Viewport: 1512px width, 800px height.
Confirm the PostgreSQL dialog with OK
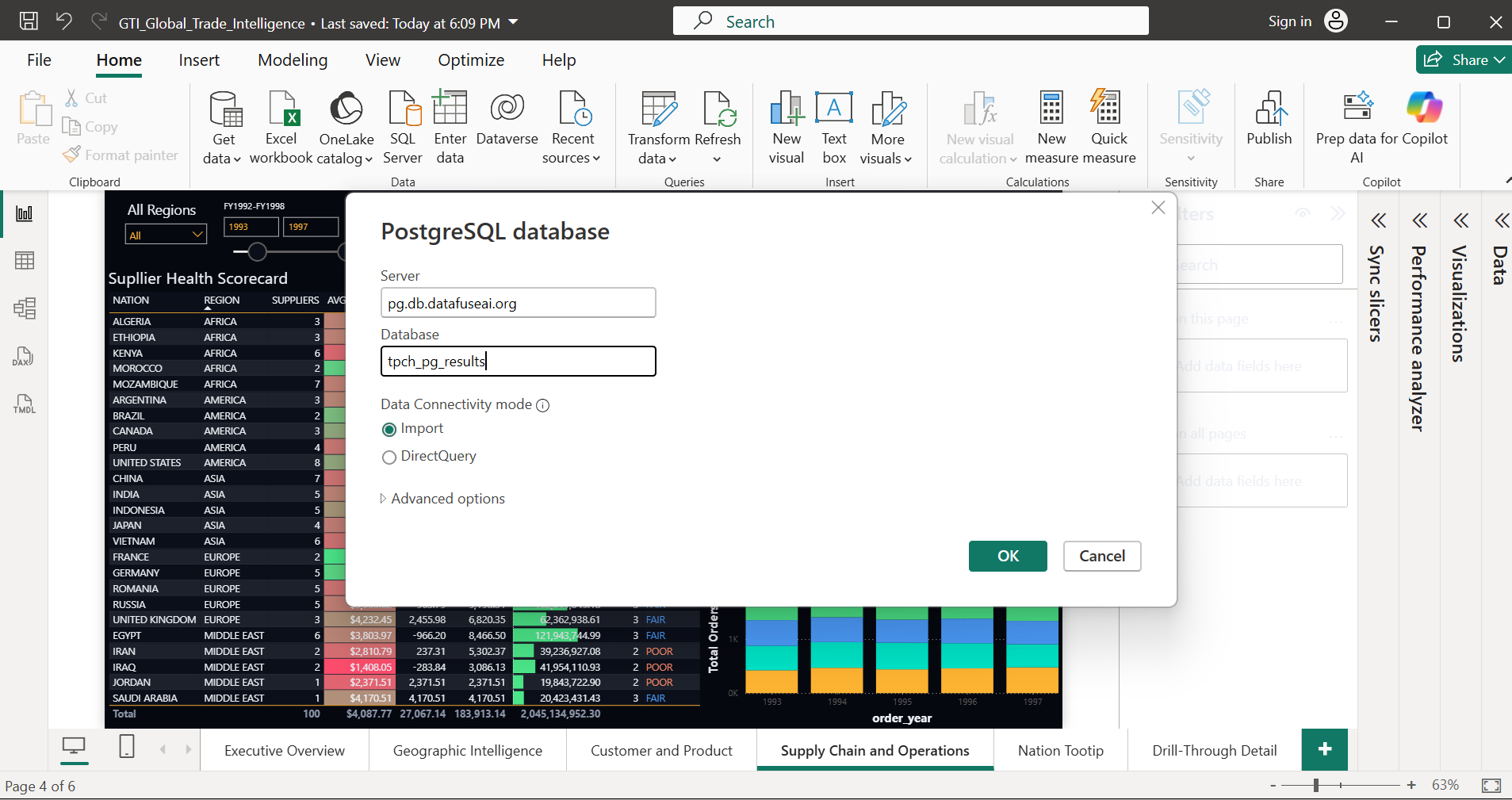pyautogui.click(x=1008, y=556)
